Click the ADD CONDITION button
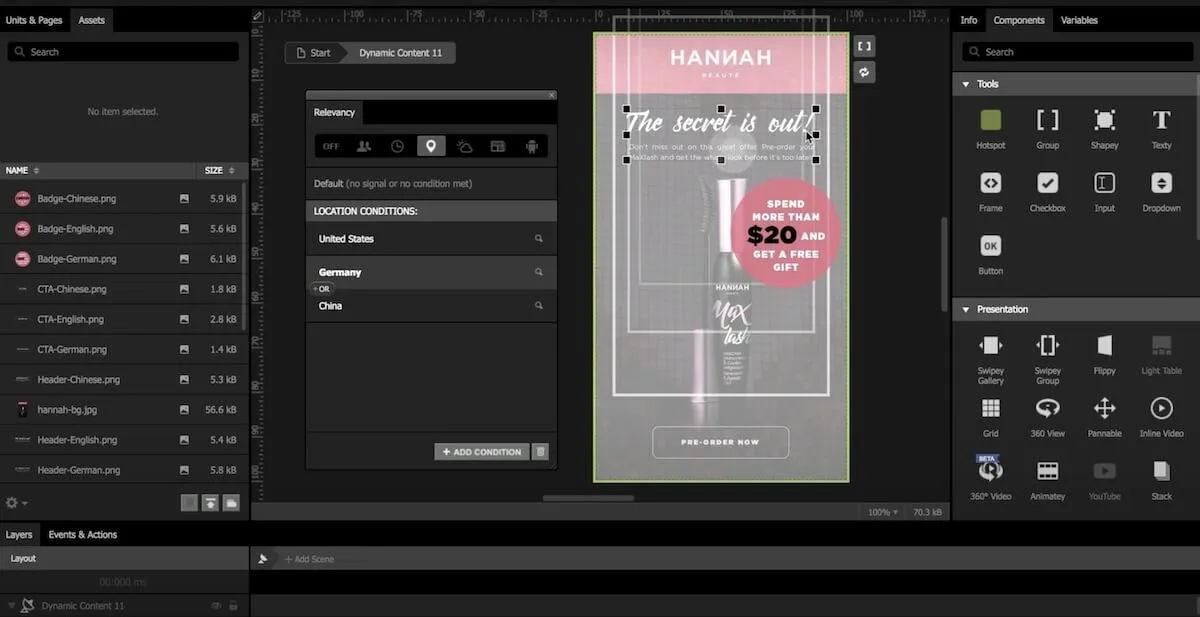 pyautogui.click(x=482, y=452)
